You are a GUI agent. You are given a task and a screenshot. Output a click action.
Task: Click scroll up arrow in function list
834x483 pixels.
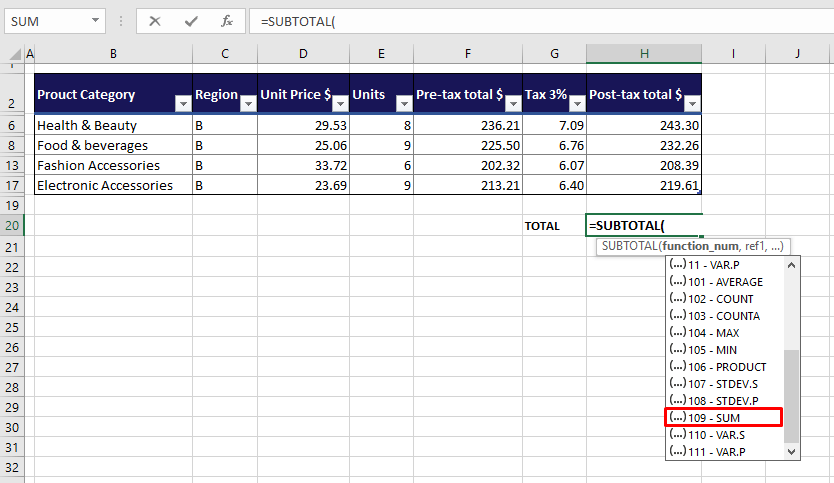[x=792, y=265]
